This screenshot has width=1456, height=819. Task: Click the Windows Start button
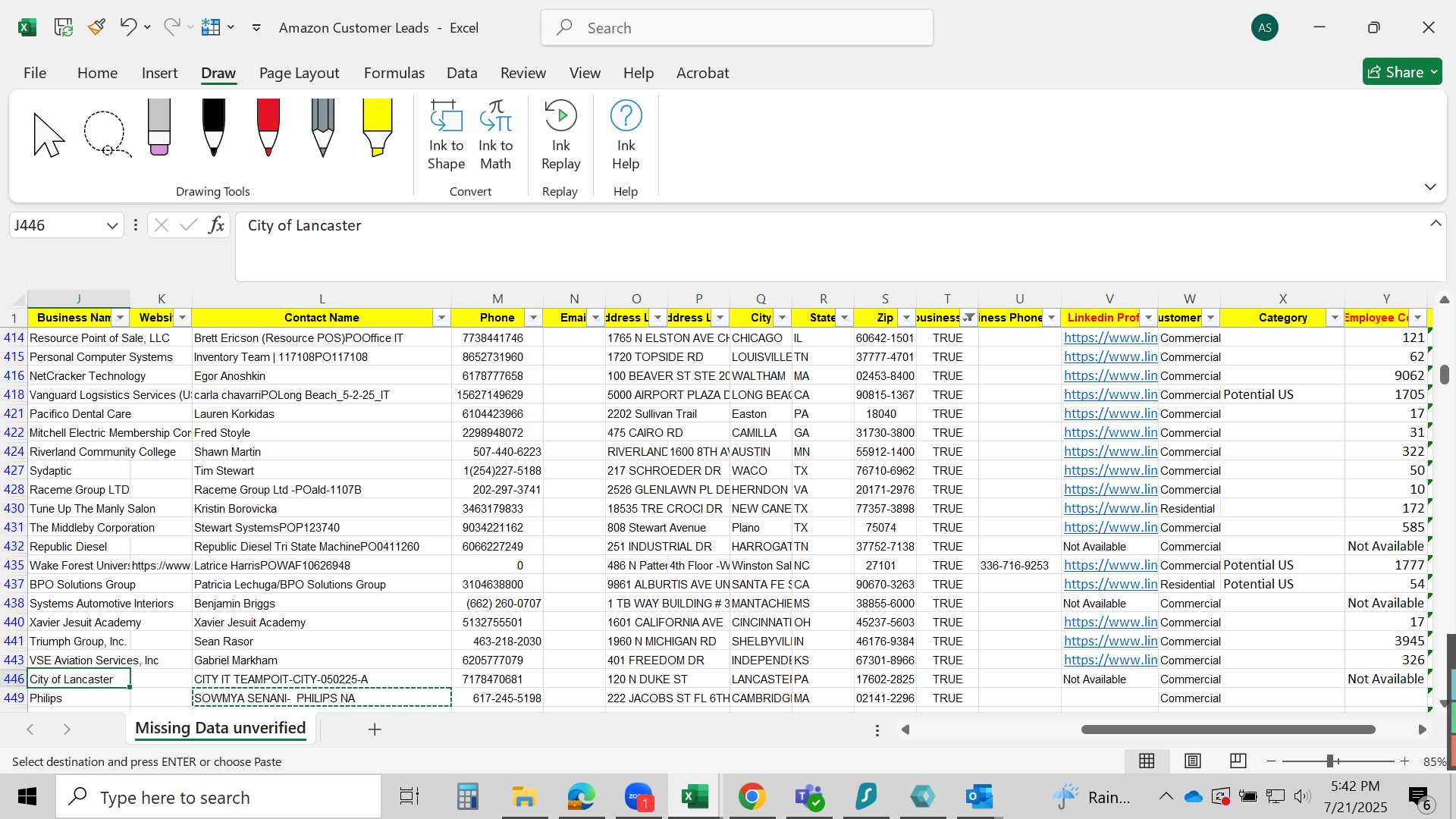(x=27, y=797)
